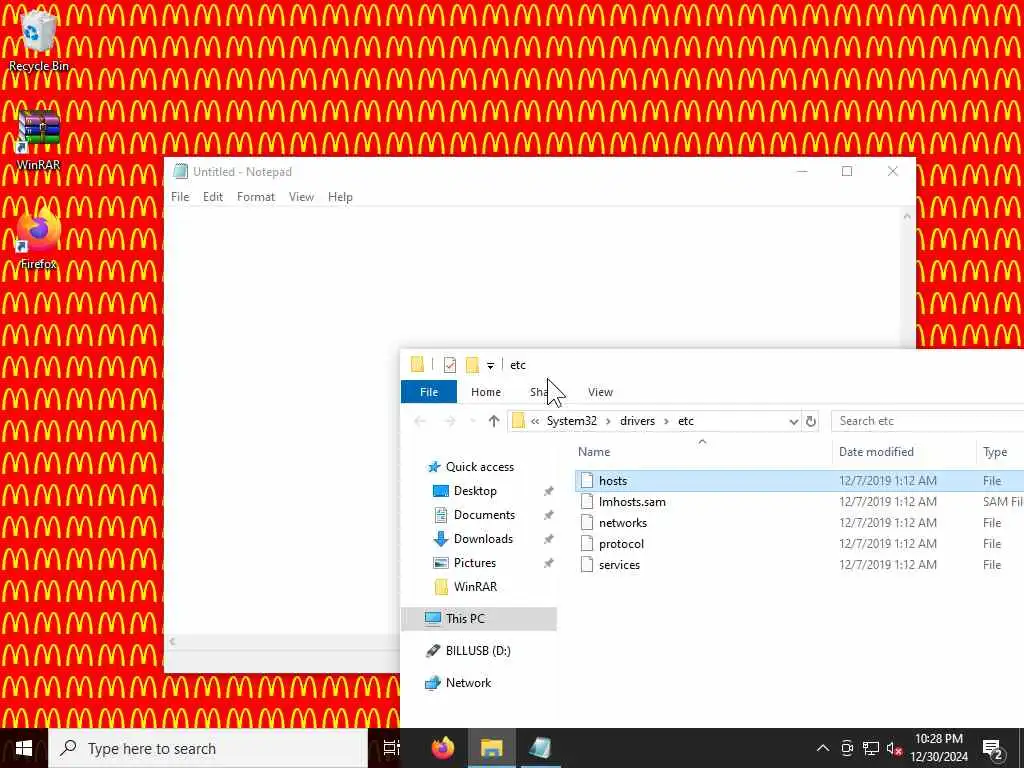
Task: Open Documents in navigation pane
Action: coord(484,515)
